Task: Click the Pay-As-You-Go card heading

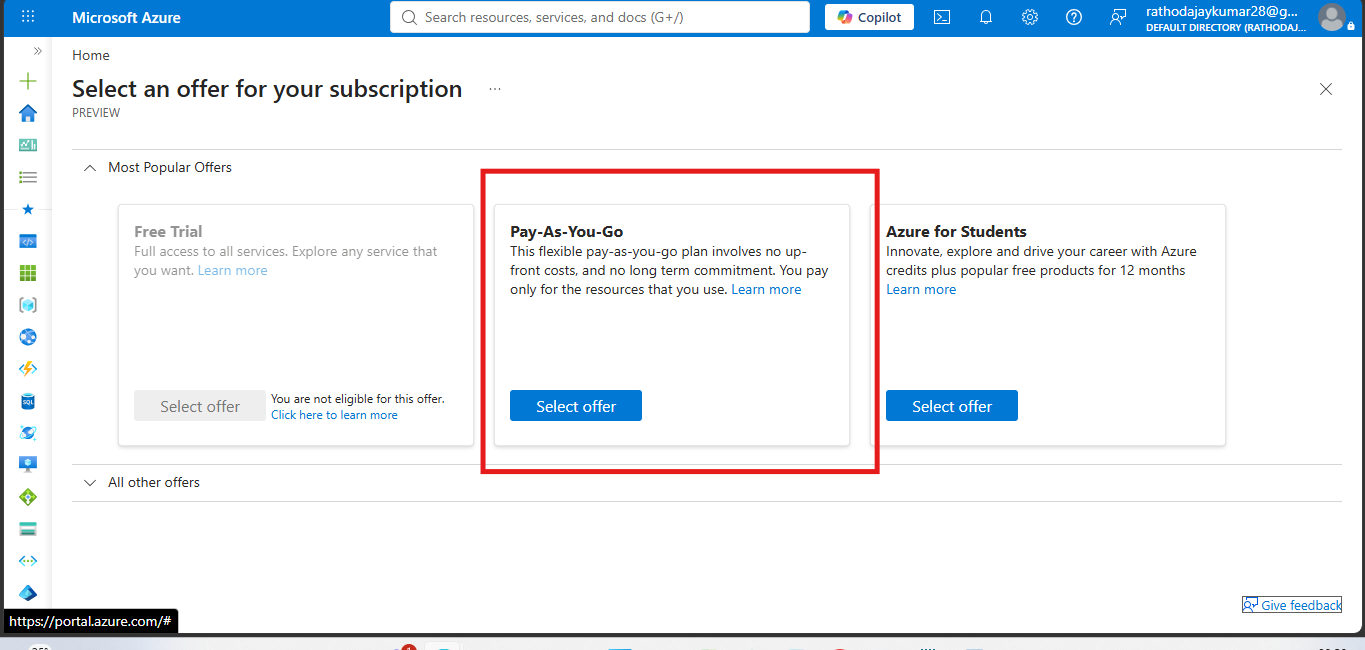Action: [567, 231]
